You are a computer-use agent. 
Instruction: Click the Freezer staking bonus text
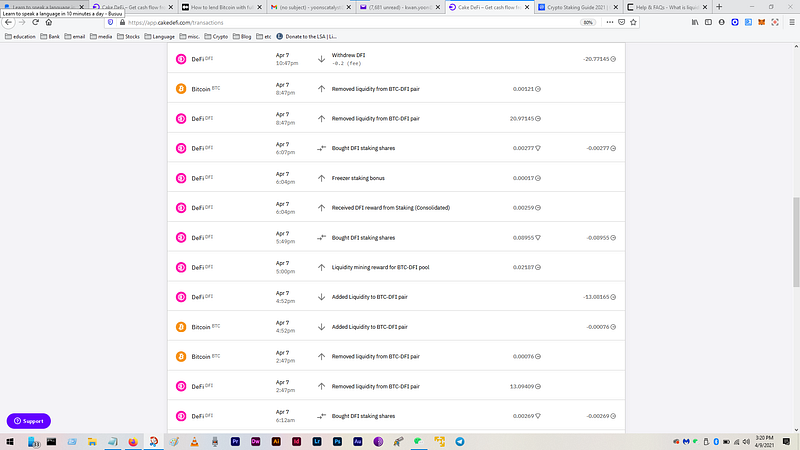358,178
